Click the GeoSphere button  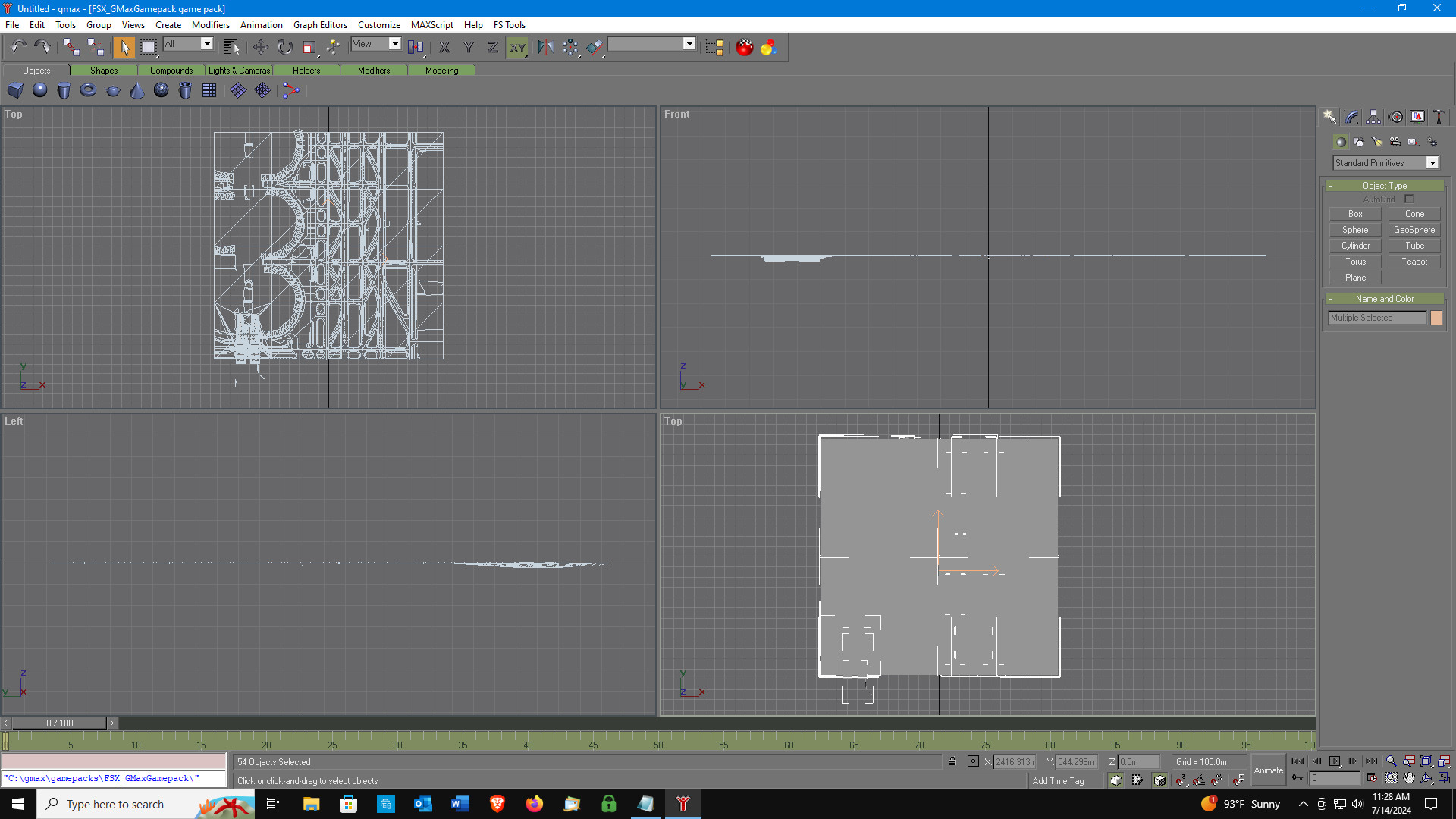[1414, 230]
